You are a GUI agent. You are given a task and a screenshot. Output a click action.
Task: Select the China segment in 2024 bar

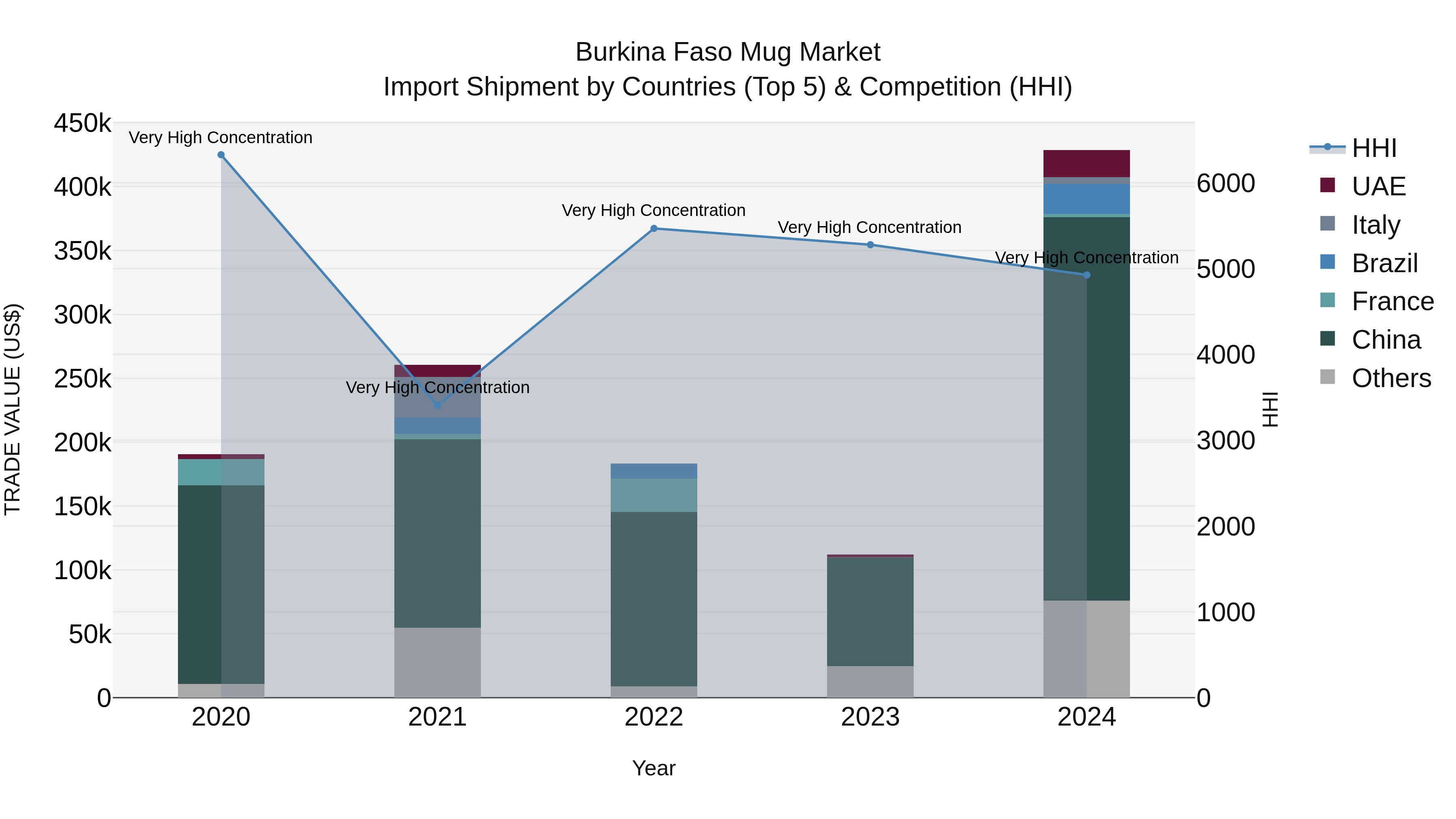[1087, 408]
